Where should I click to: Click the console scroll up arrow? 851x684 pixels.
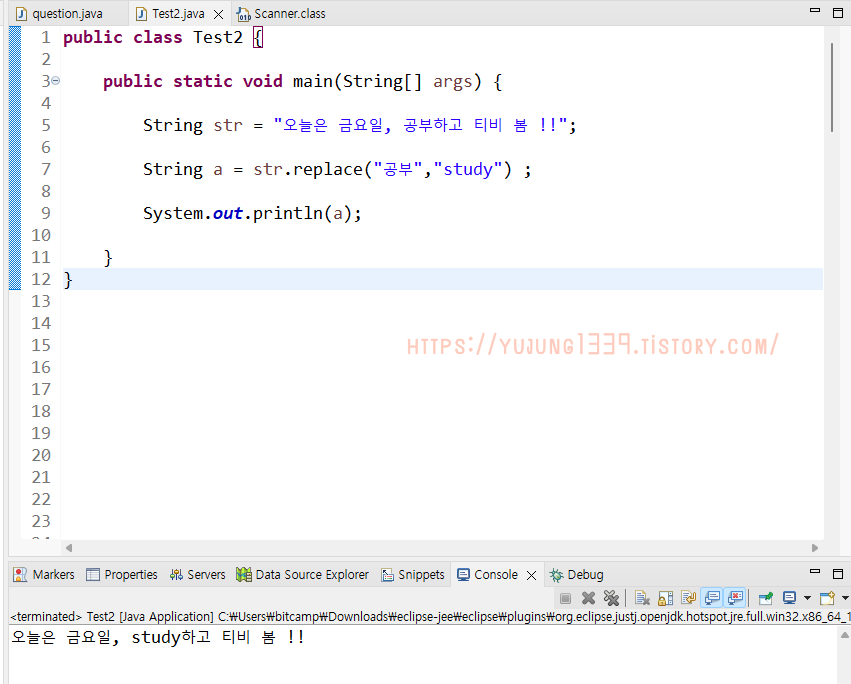[844, 635]
